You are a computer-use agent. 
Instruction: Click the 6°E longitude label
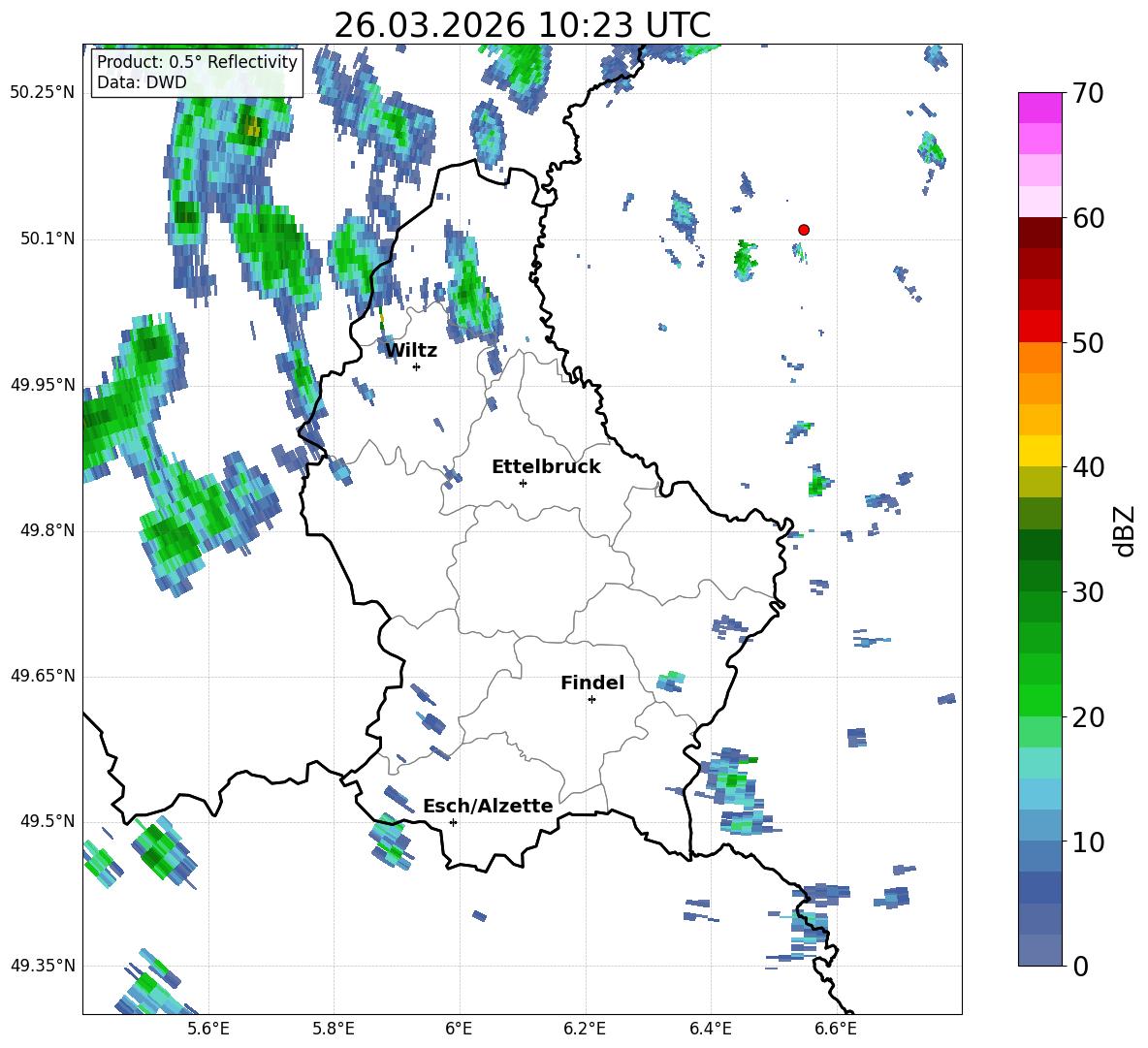[x=459, y=1029]
